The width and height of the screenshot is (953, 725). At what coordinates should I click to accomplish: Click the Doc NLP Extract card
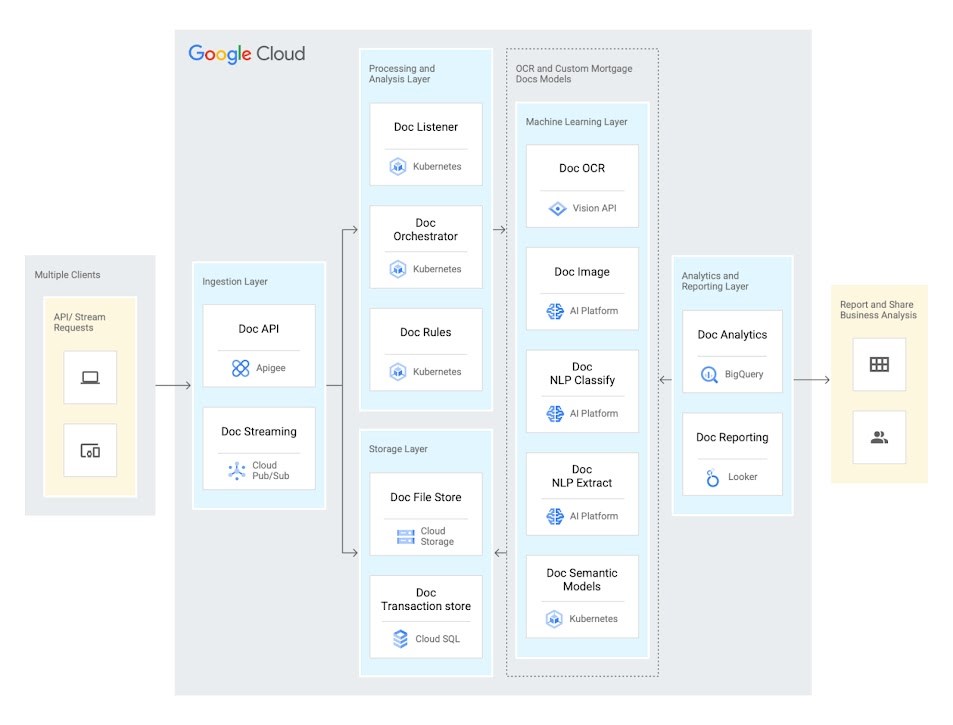[582, 490]
